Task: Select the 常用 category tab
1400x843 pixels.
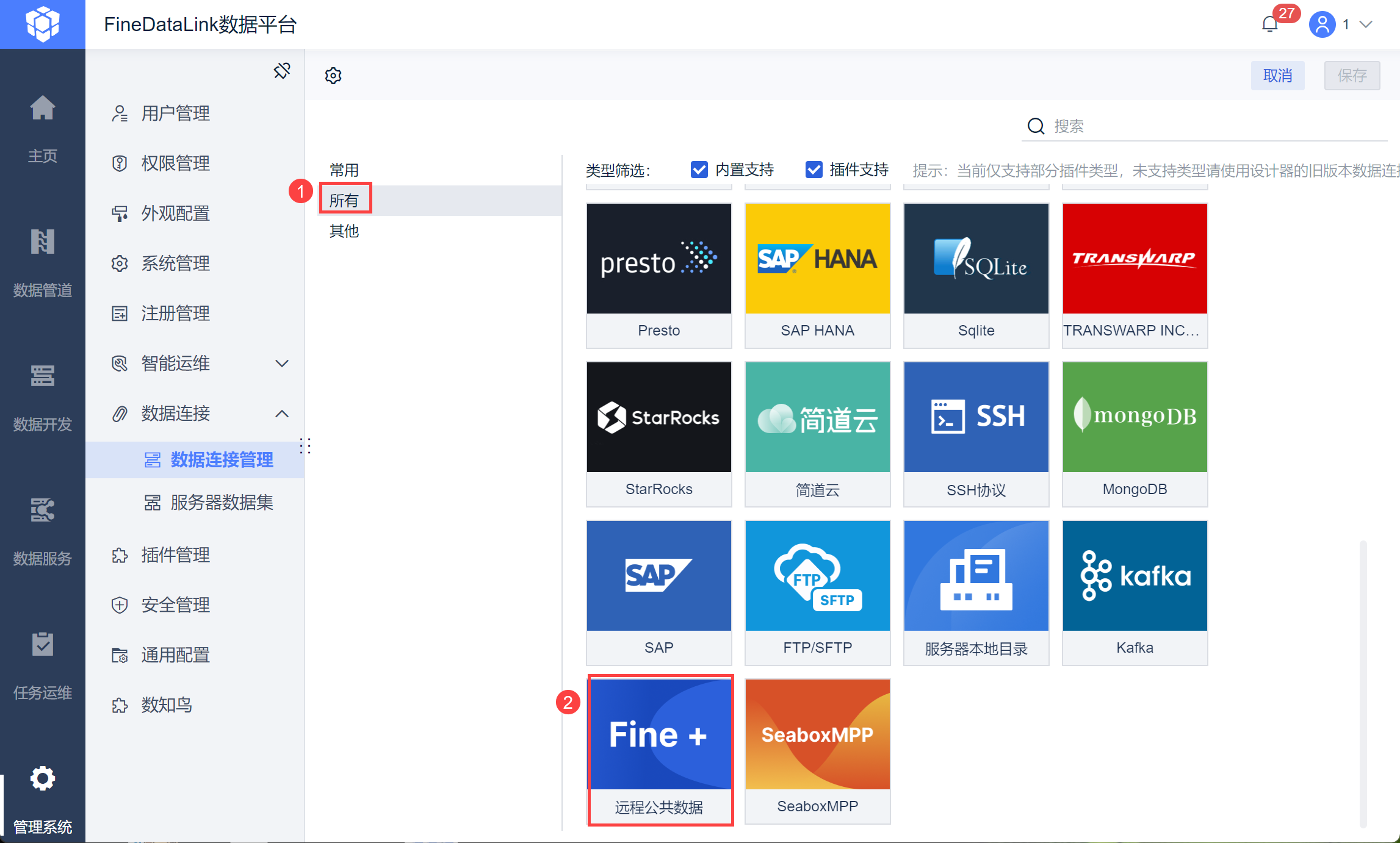Action: 344,170
